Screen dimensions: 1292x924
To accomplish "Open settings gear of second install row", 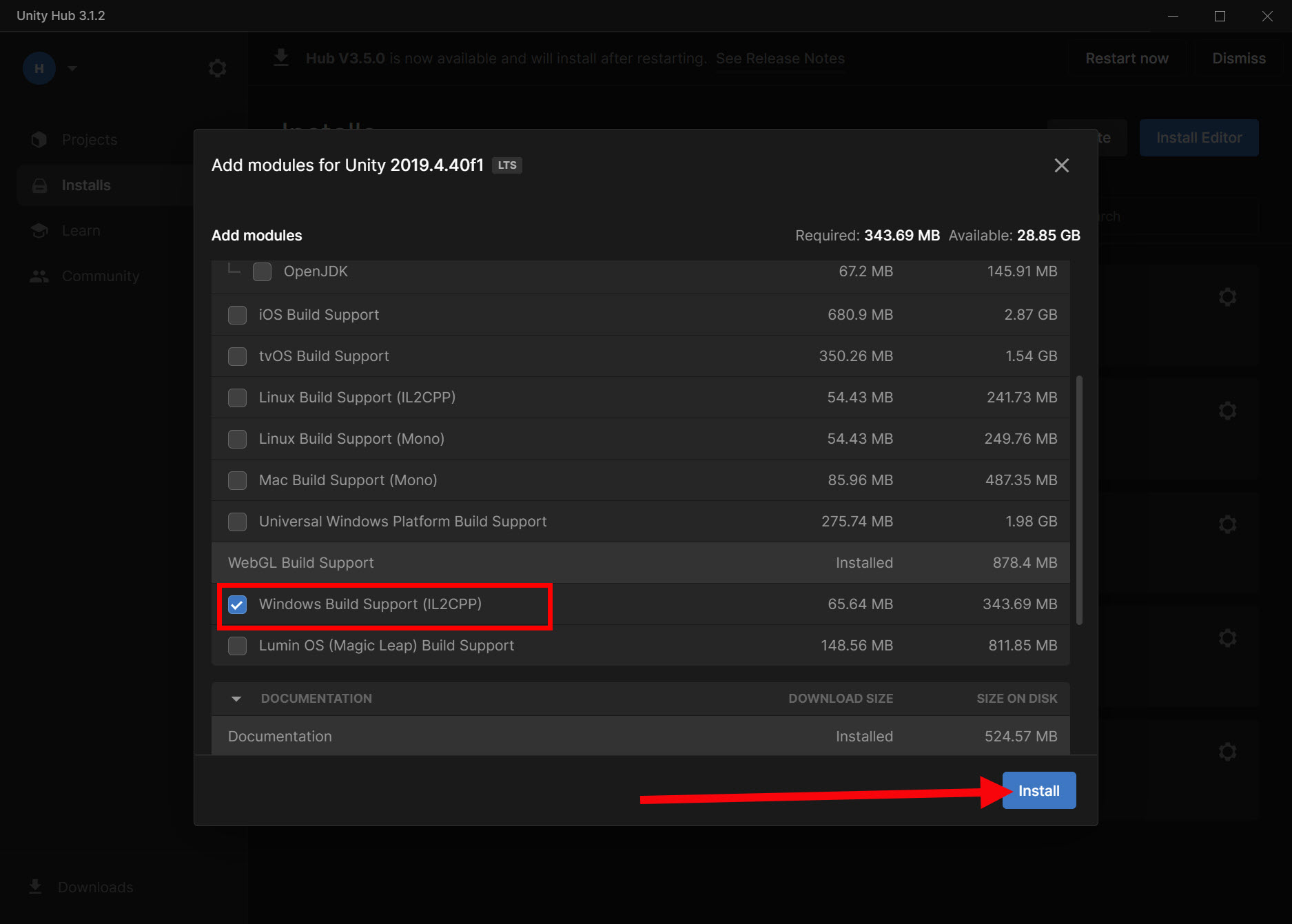I will pyautogui.click(x=1227, y=411).
